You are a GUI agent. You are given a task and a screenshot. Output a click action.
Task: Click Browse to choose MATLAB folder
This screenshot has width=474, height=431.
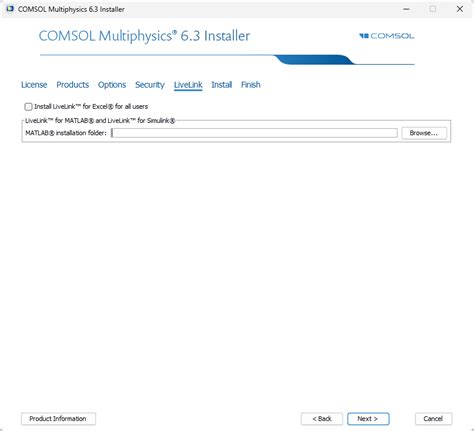(x=424, y=133)
